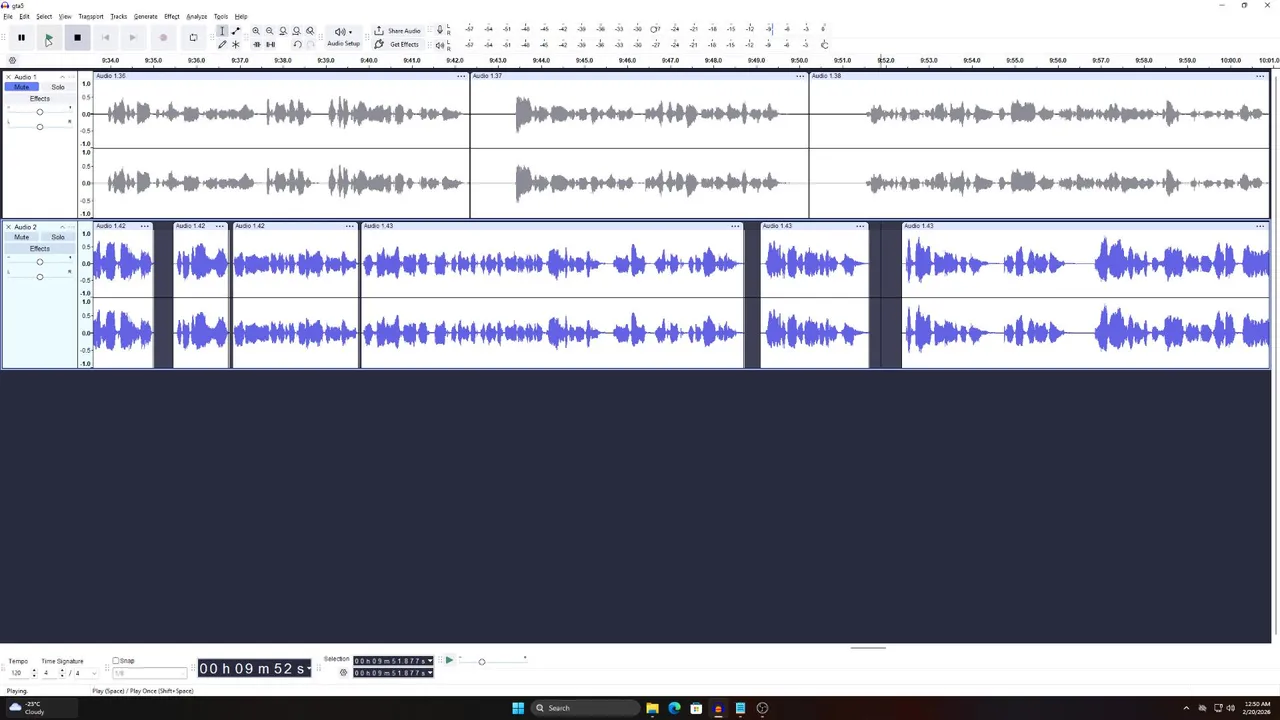Screen dimensions: 1280x720
Task: Open Effects for Audio 2 track
Action: click(40, 248)
